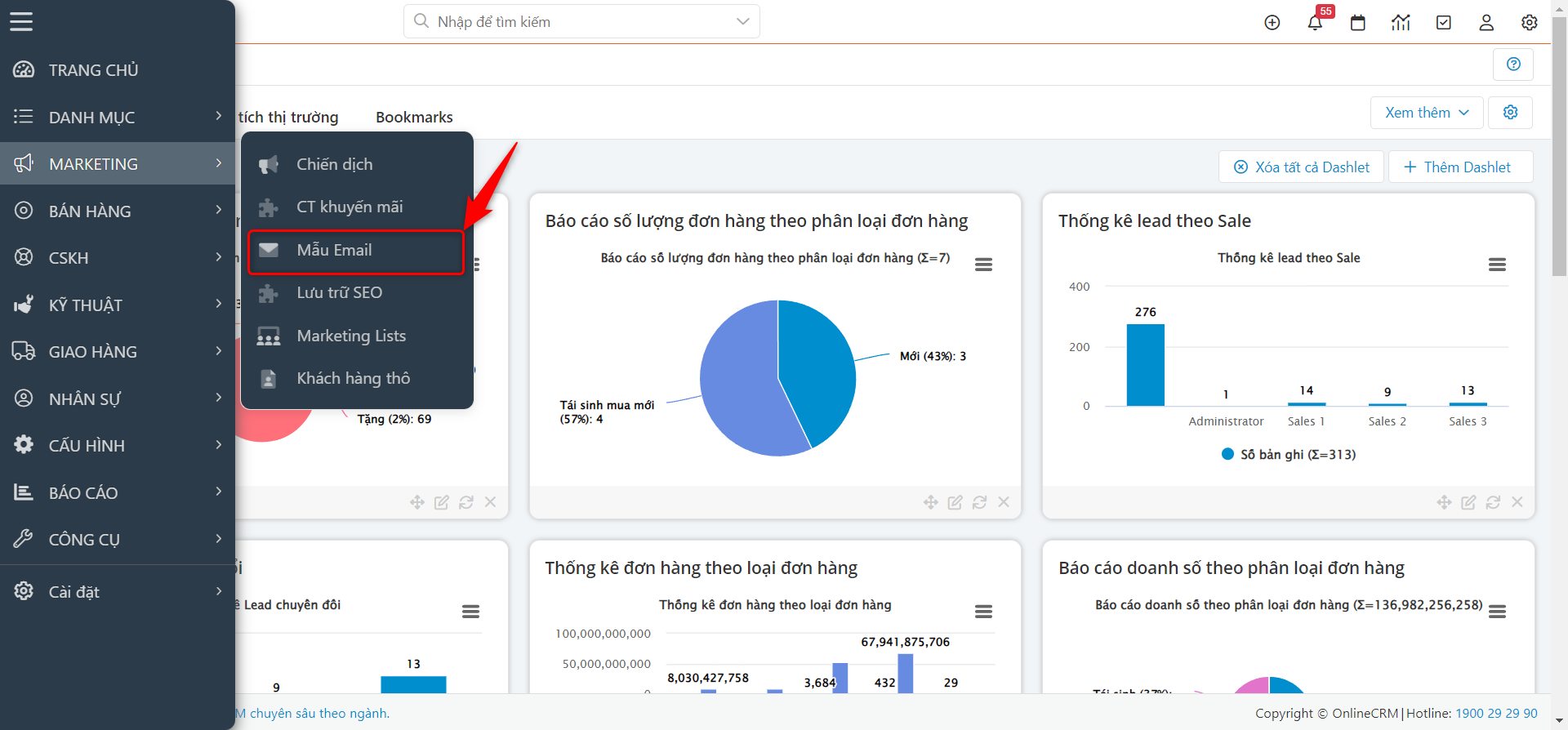Open the chart analytics icon in top bar
The width and height of the screenshot is (1568, 730).
[x=1401, y=23]
